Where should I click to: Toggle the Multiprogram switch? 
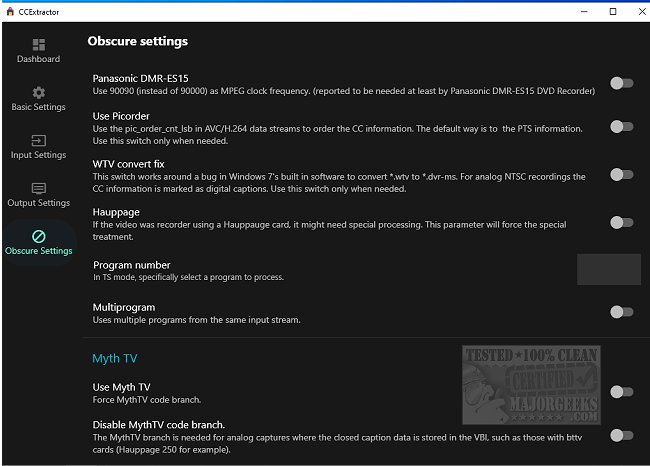pos(621,312)
